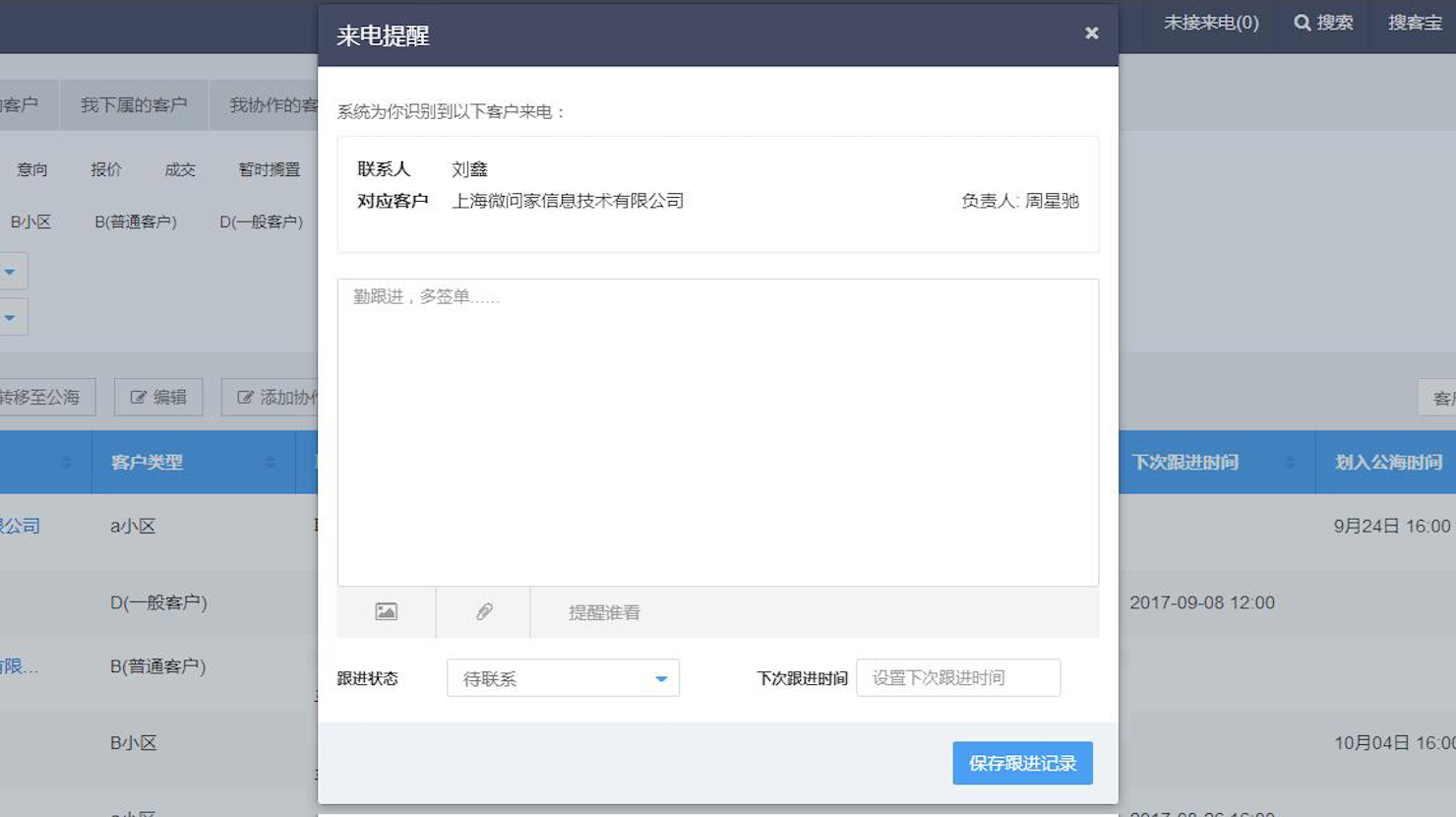Expand the upper filter dropdown arrow at left
This screenshot has width=1456, height=817.
click(10, 272)
